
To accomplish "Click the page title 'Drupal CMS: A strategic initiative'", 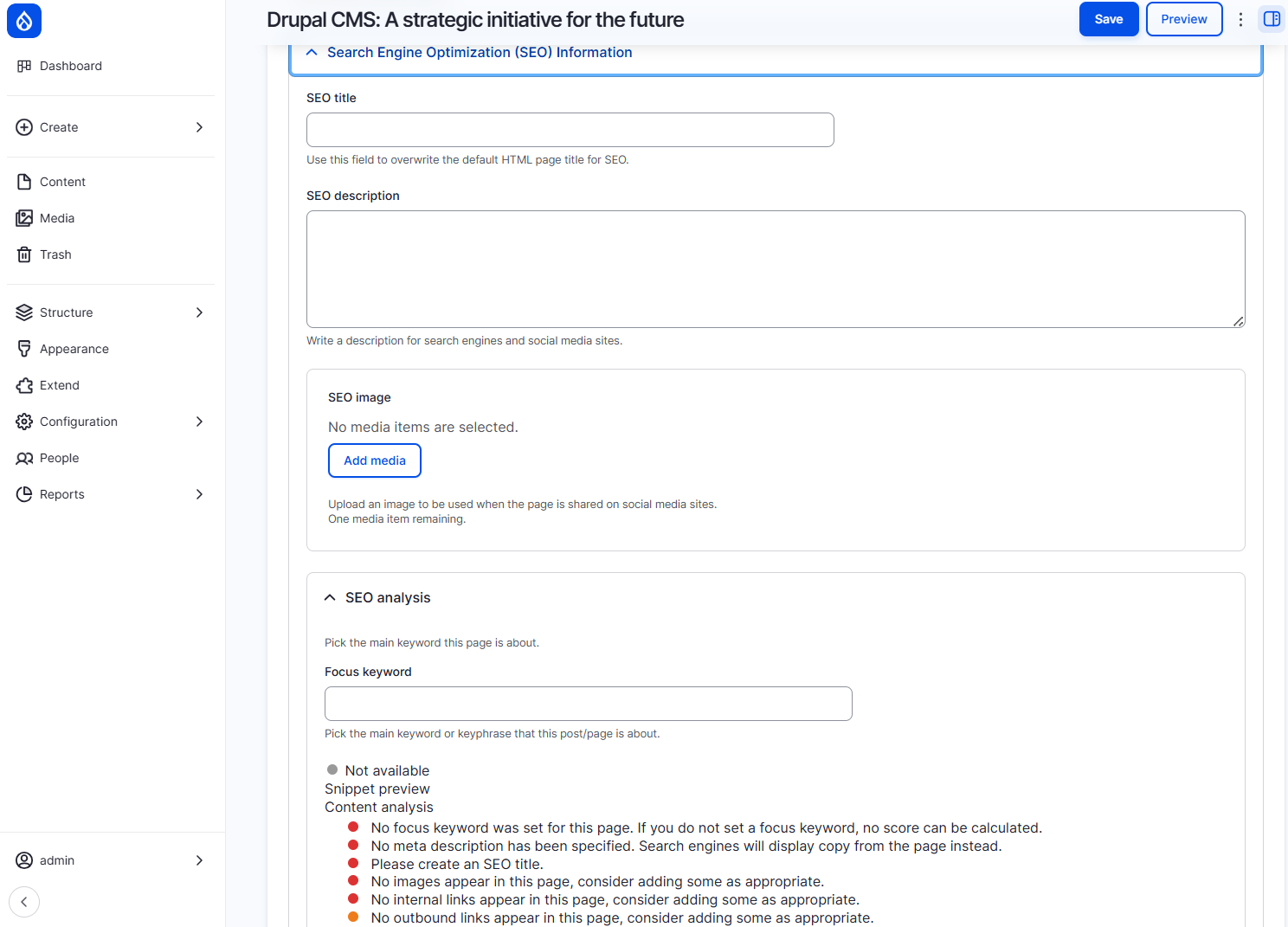I will (475, 19).
